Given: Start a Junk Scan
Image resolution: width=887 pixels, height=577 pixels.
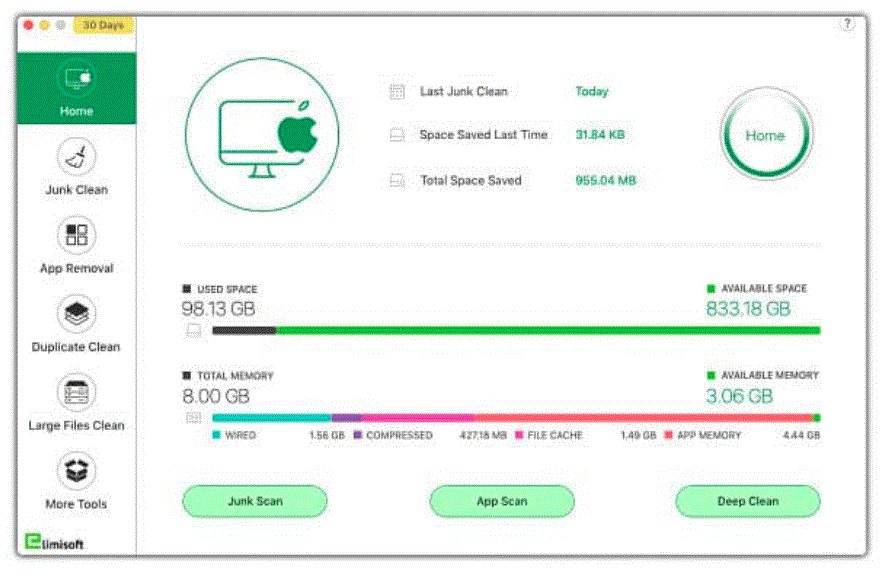Looking at the screenshot, I should click(255, 501).
